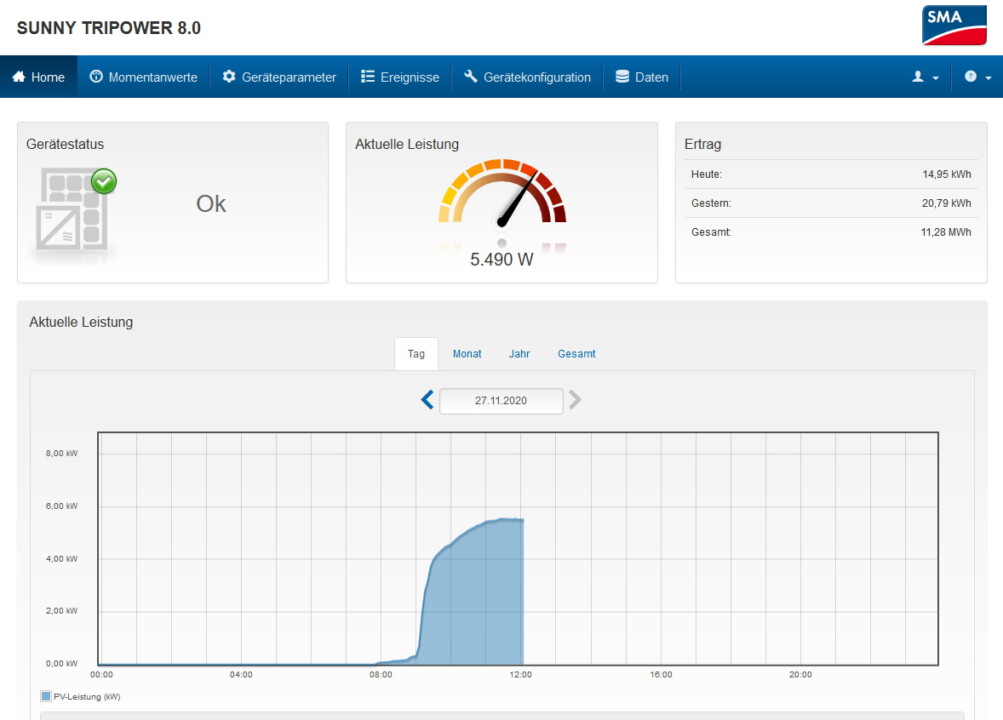Click the 0,00 kW axis label

tap(61, 664)
